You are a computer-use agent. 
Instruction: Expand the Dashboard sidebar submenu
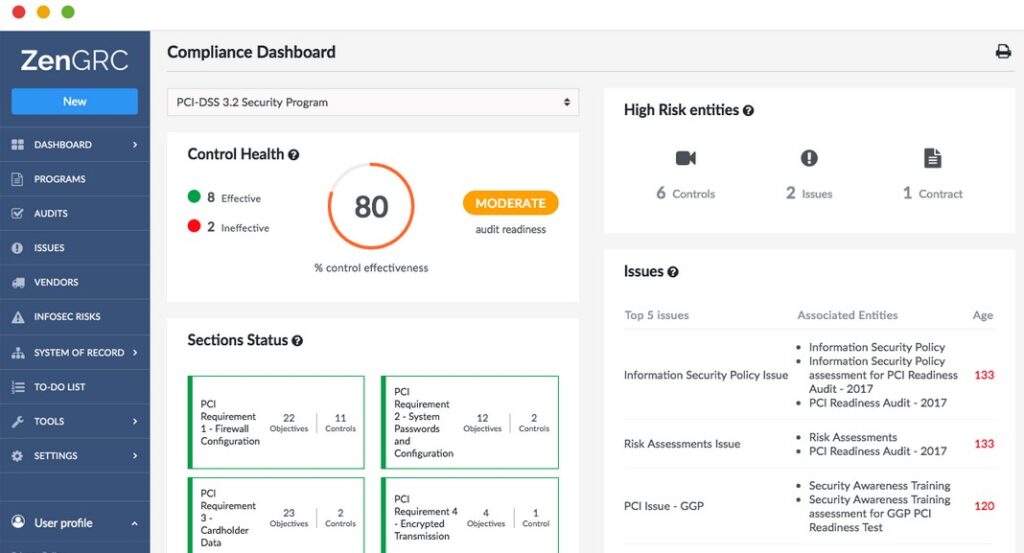(134, 145)
